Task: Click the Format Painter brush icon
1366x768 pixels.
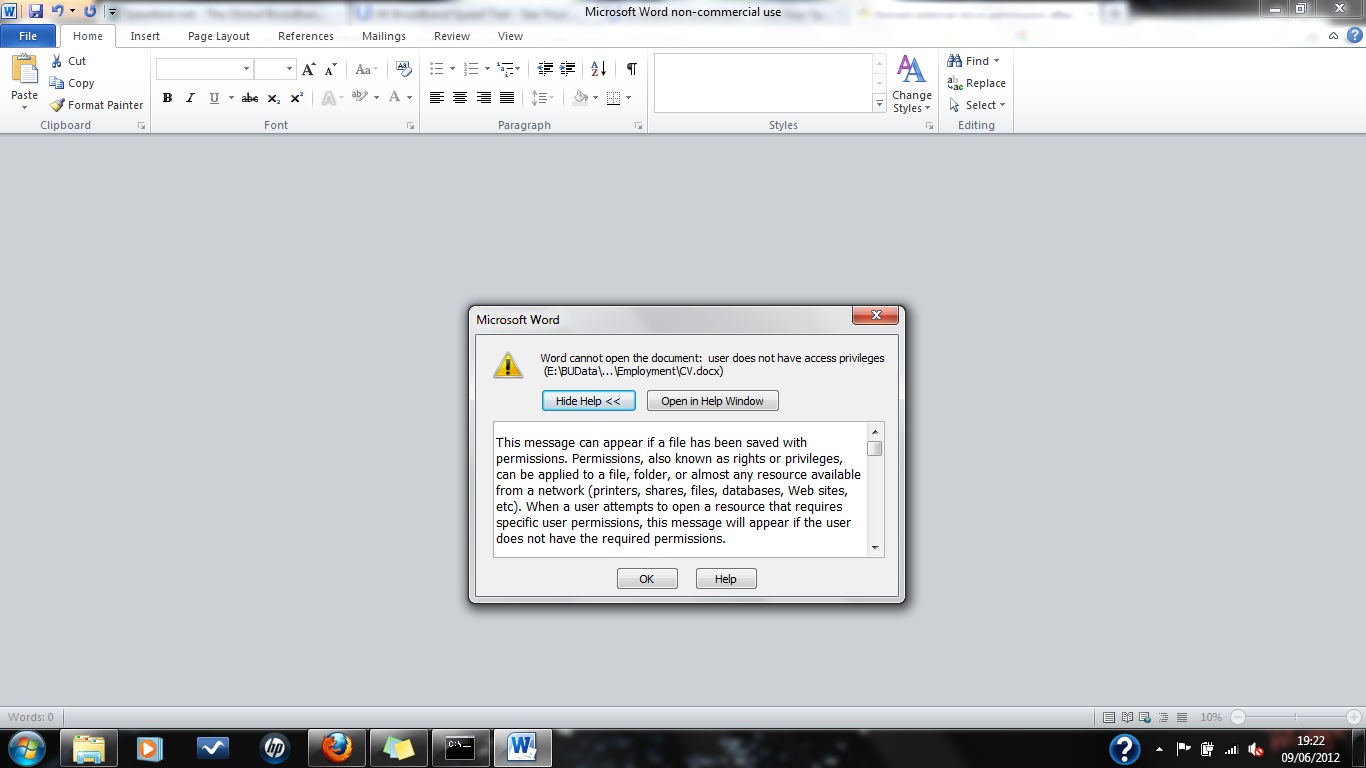Action: coord(57,105)
